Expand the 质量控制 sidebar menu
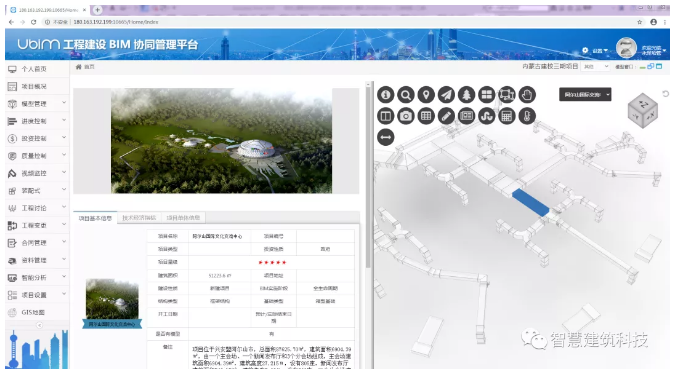The height and width of the screenshot is (374, 676). 37,156
